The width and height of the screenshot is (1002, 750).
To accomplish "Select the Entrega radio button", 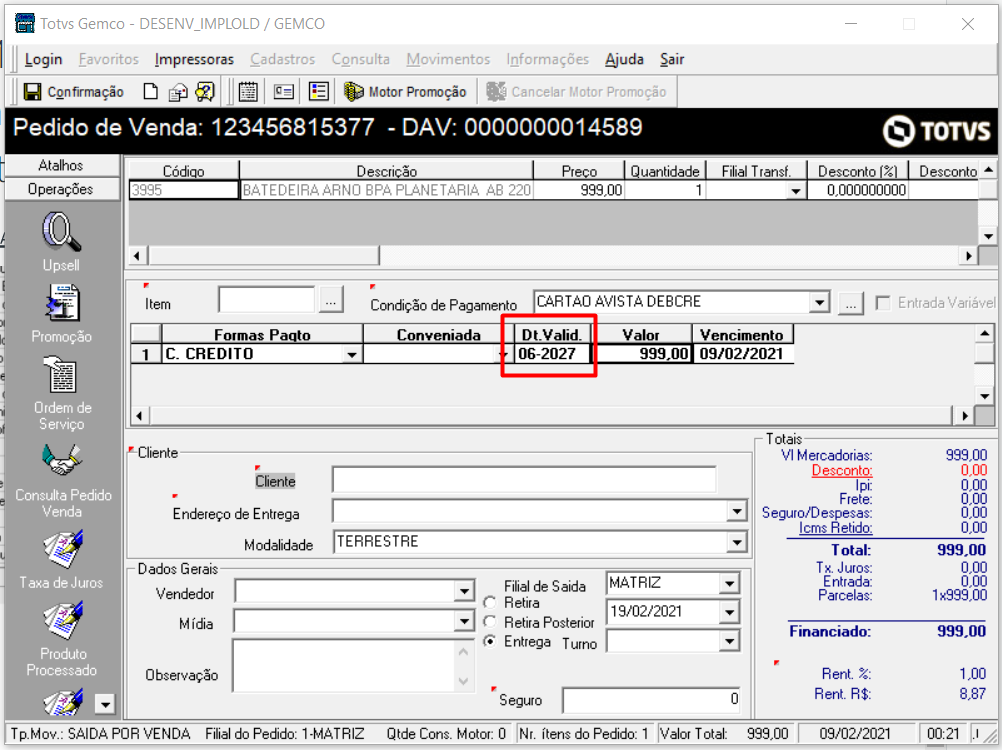I will (490, 641).
